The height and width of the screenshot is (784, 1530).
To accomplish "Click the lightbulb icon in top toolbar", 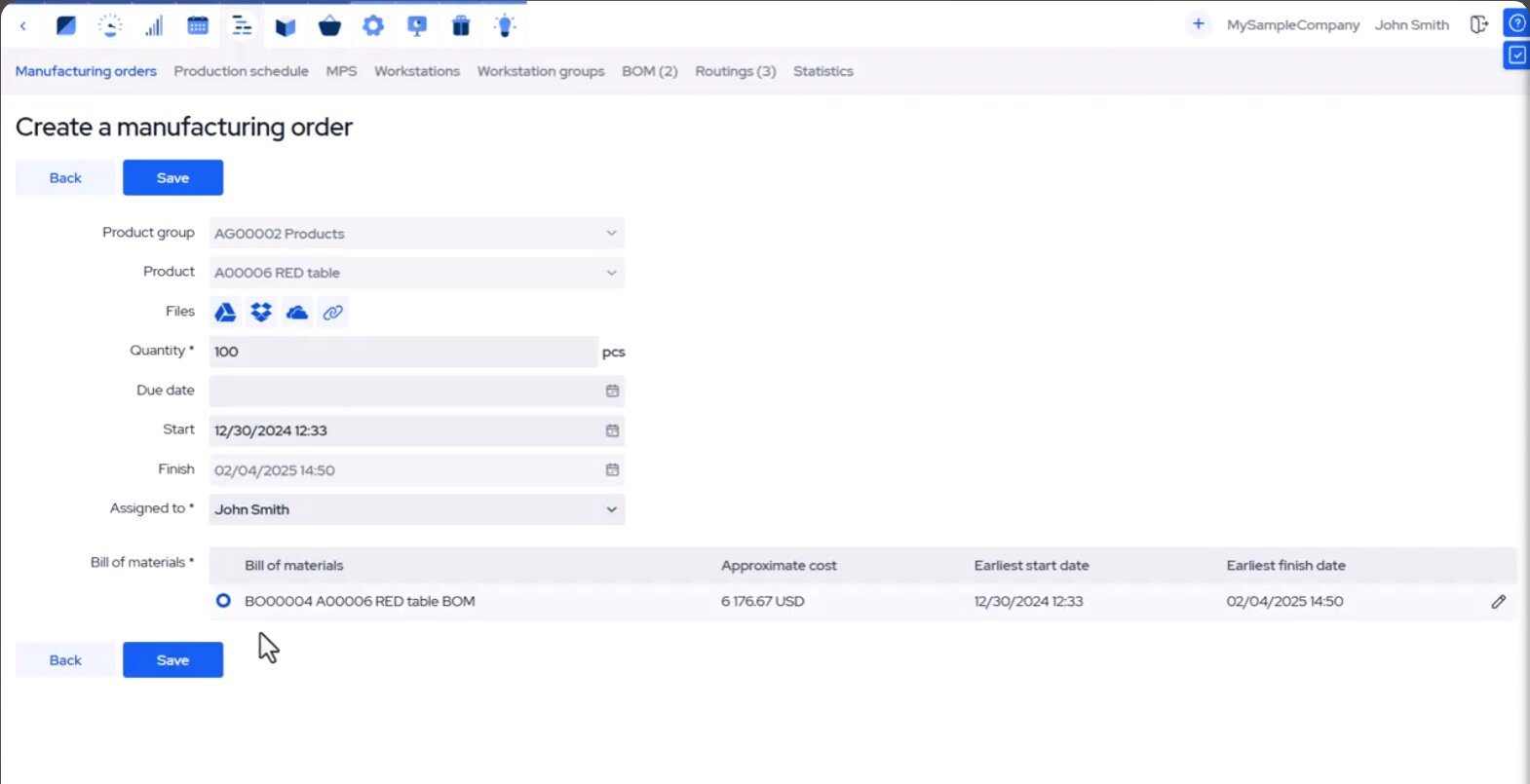I will 505,26.
